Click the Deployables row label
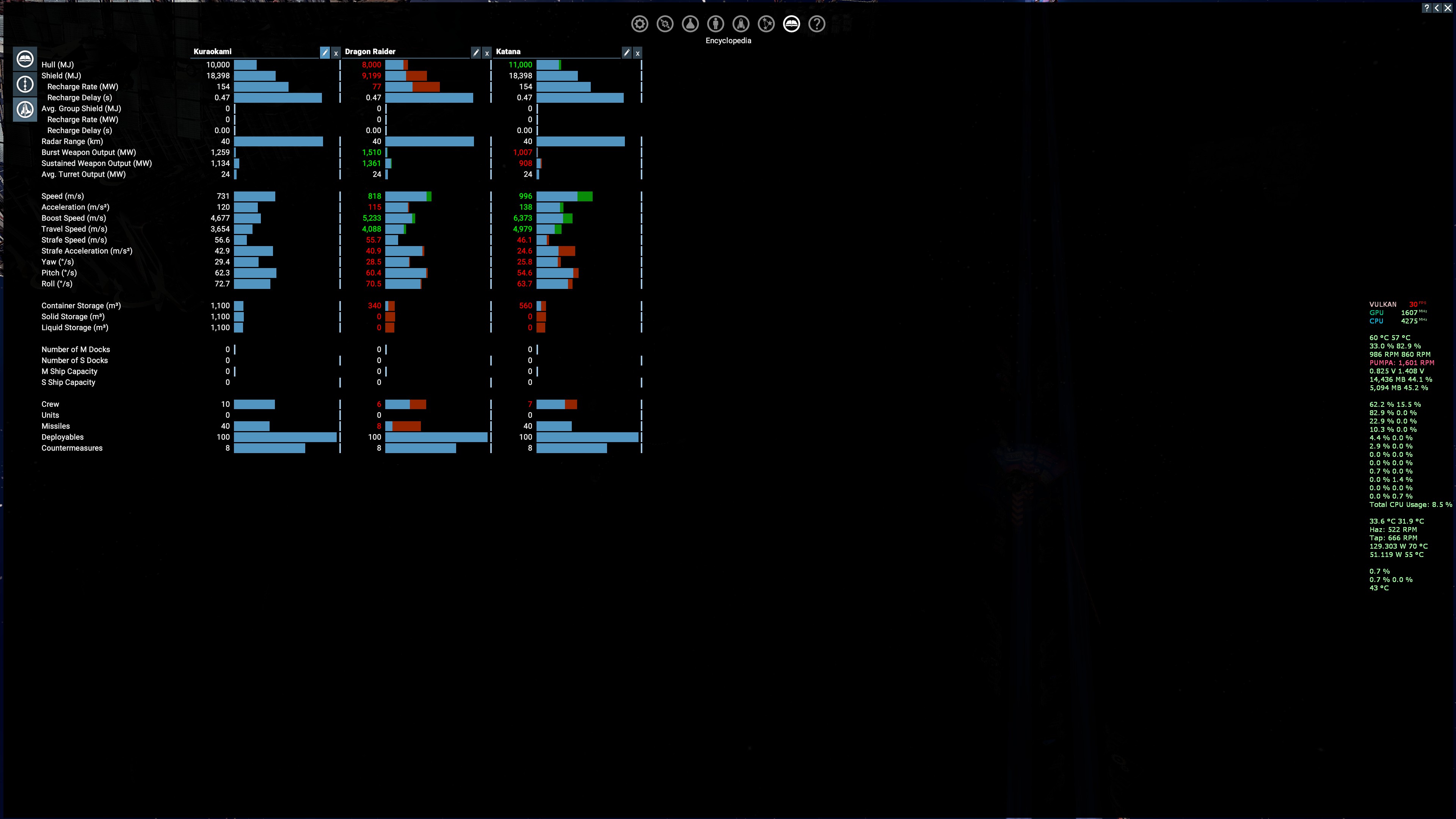This screenshot has height=819, width=1456. pos(63,438)
